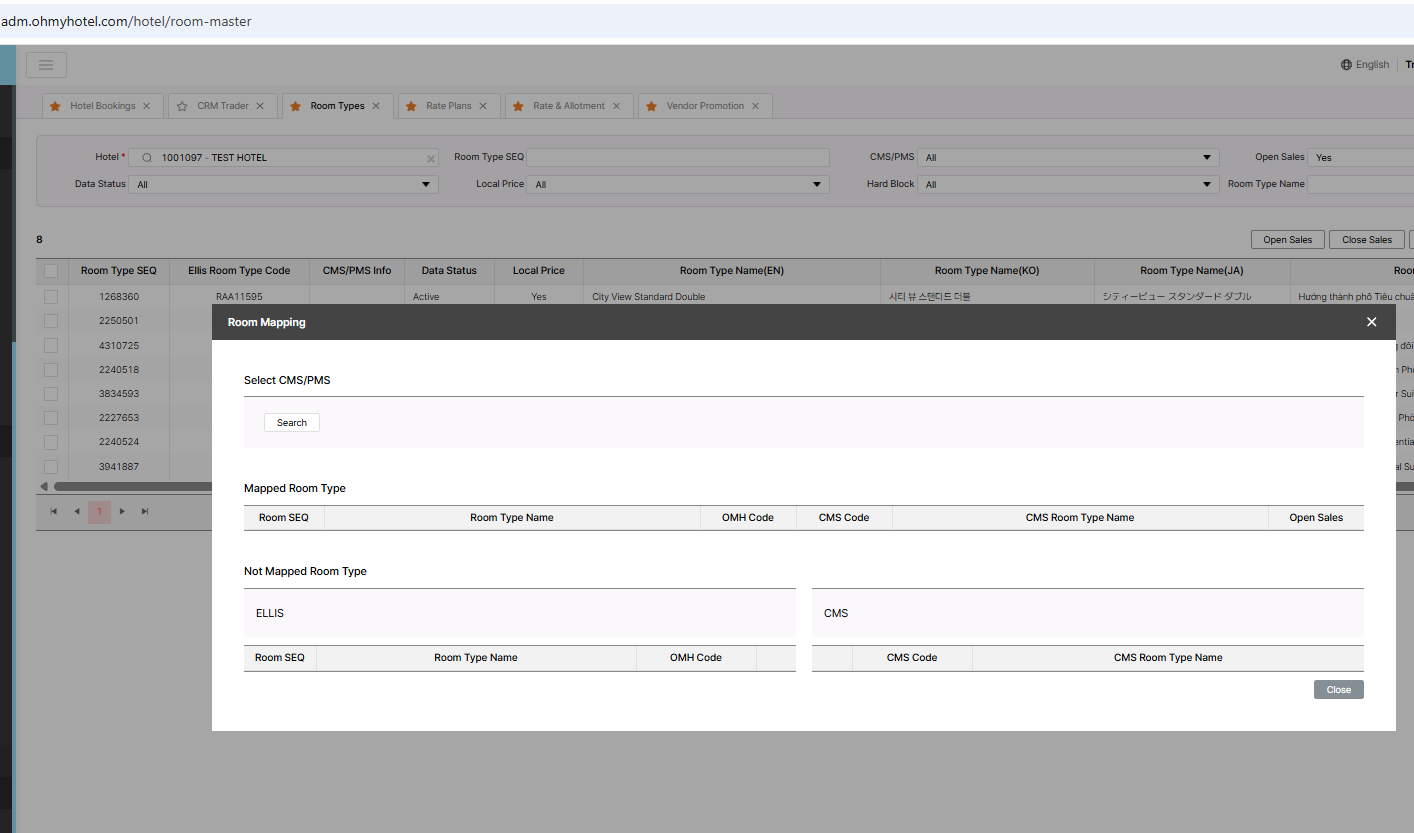Screen dimensions: 1414x833
Task: Check the row for room 1268360
Action: (x=51, y=297)
